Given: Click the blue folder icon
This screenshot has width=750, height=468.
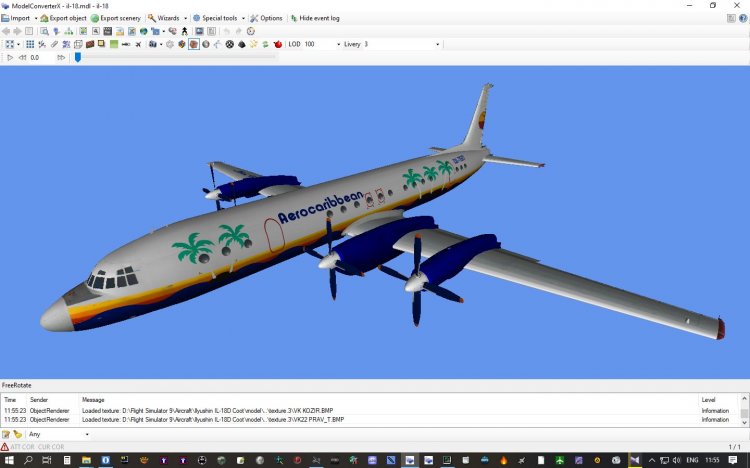Looking at the screenshot, I should (x=155, y=31).
